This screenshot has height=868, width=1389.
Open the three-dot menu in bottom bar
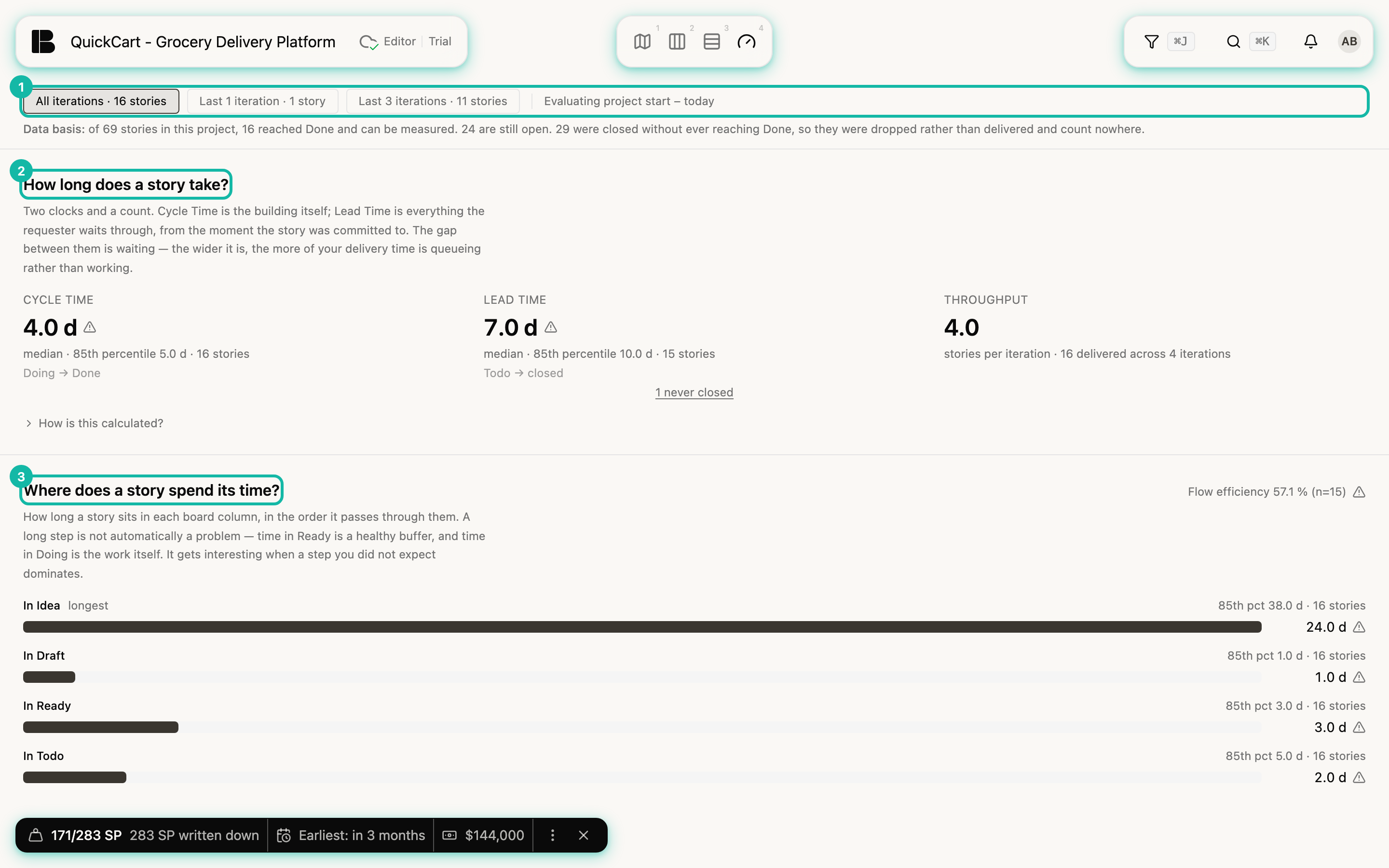[552, 835]
